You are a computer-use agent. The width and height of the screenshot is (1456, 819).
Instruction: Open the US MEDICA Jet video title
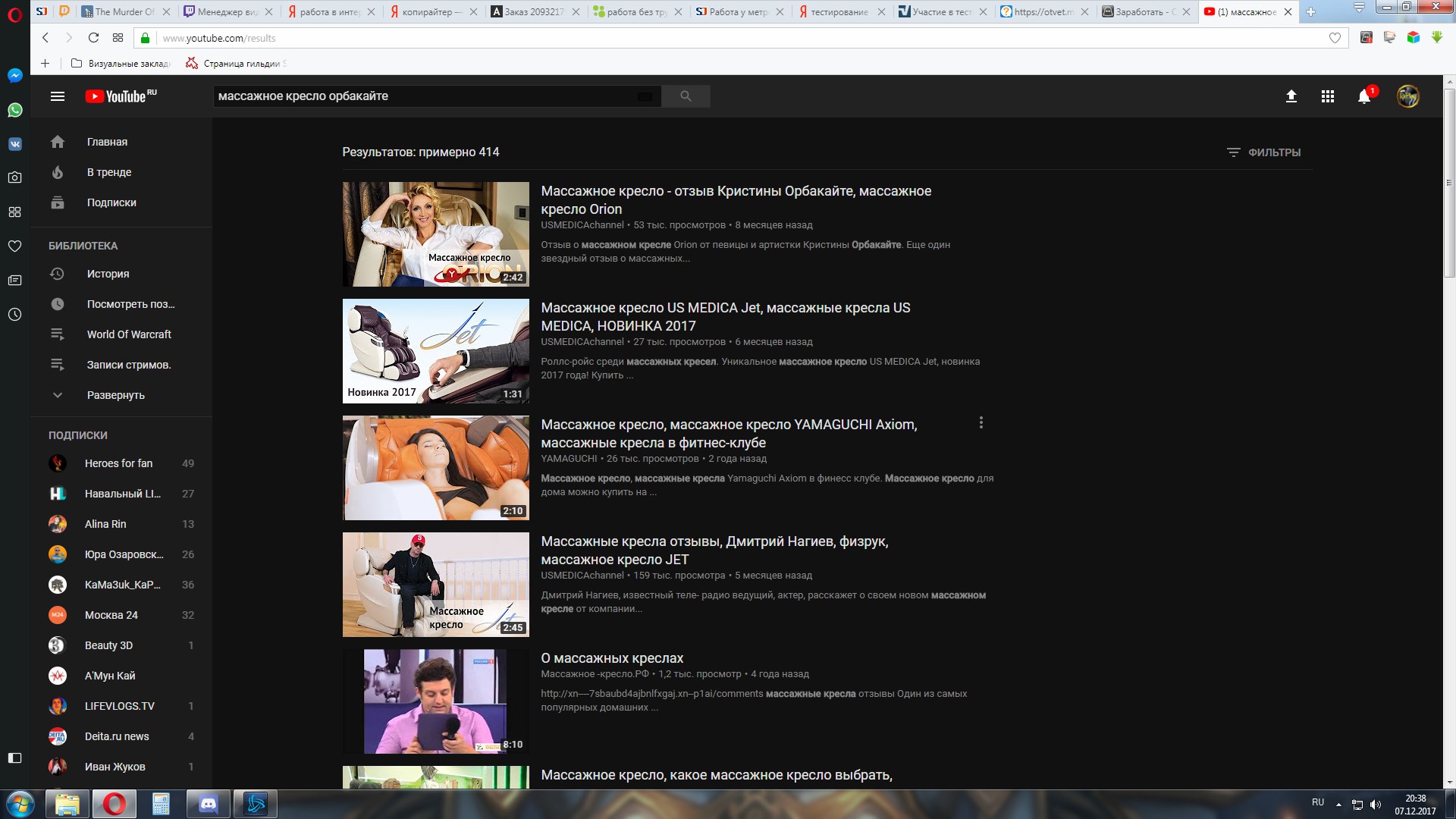click(726, 317)
